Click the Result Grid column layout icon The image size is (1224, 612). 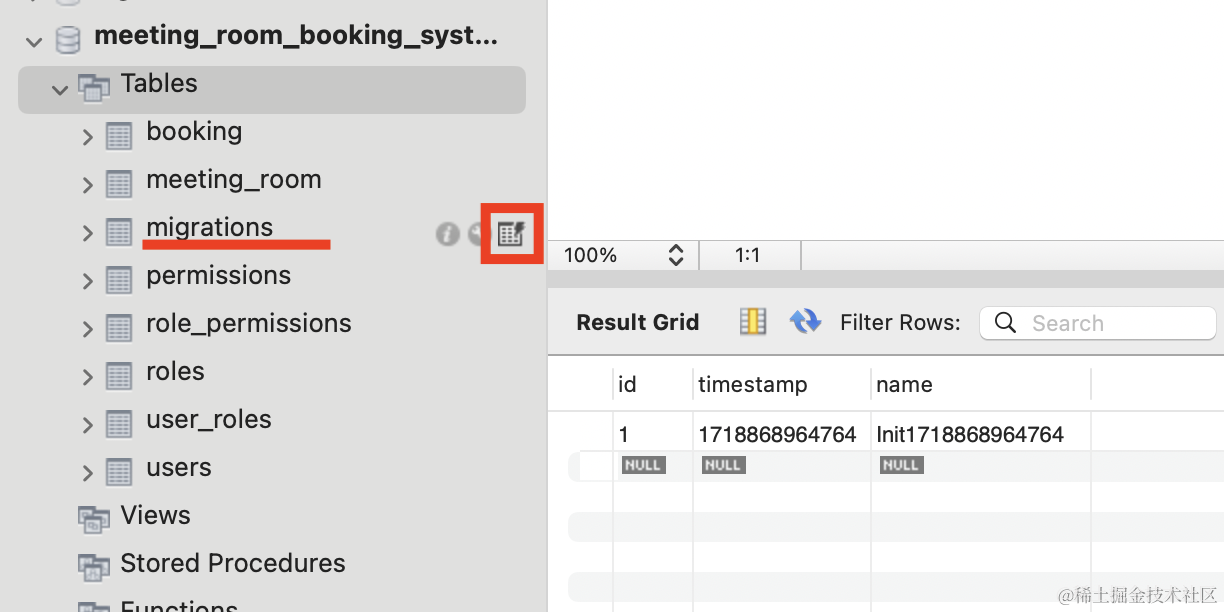(x=752, y=321)
